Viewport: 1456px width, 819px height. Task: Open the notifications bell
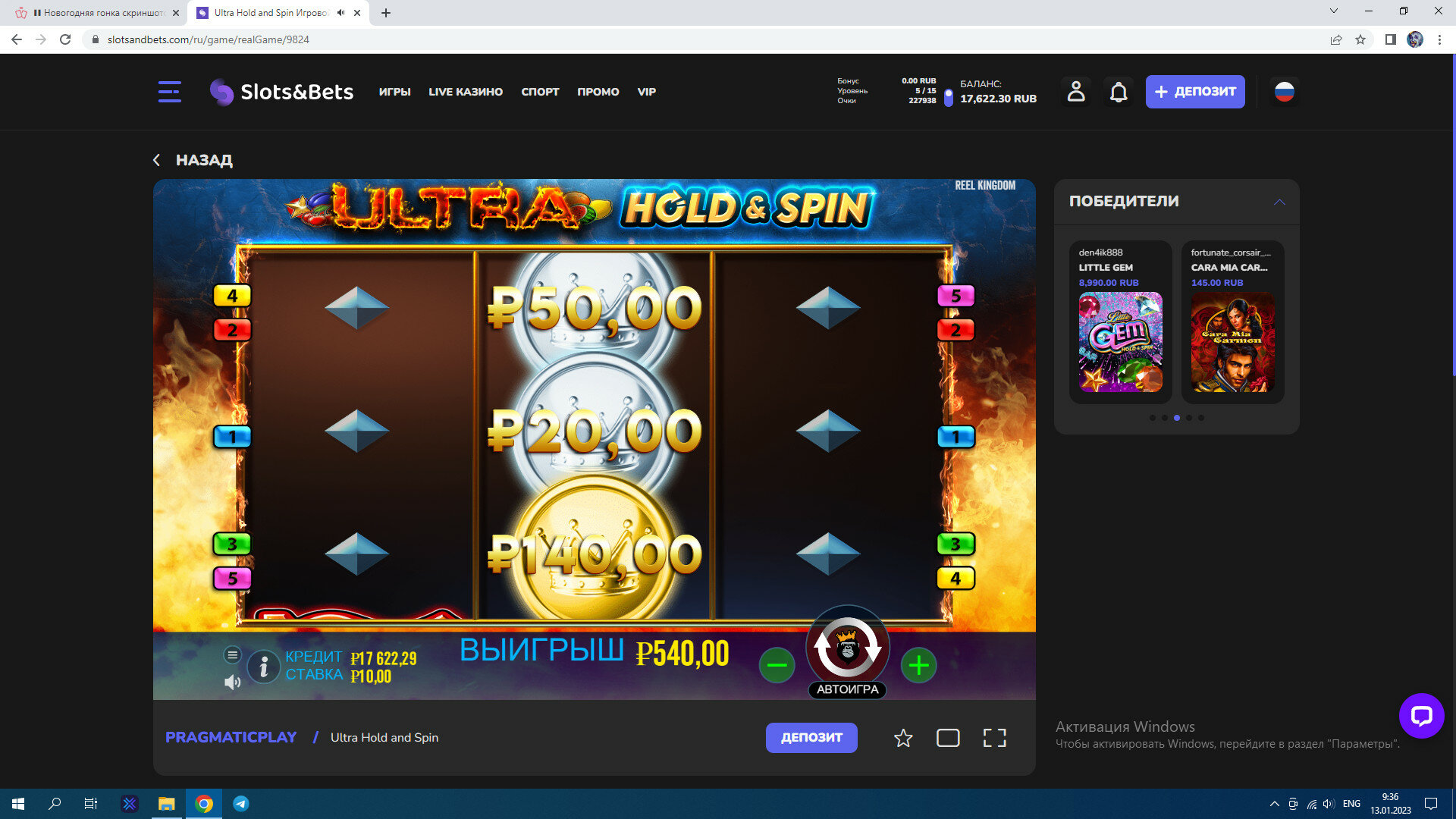tap(1119, 92)
